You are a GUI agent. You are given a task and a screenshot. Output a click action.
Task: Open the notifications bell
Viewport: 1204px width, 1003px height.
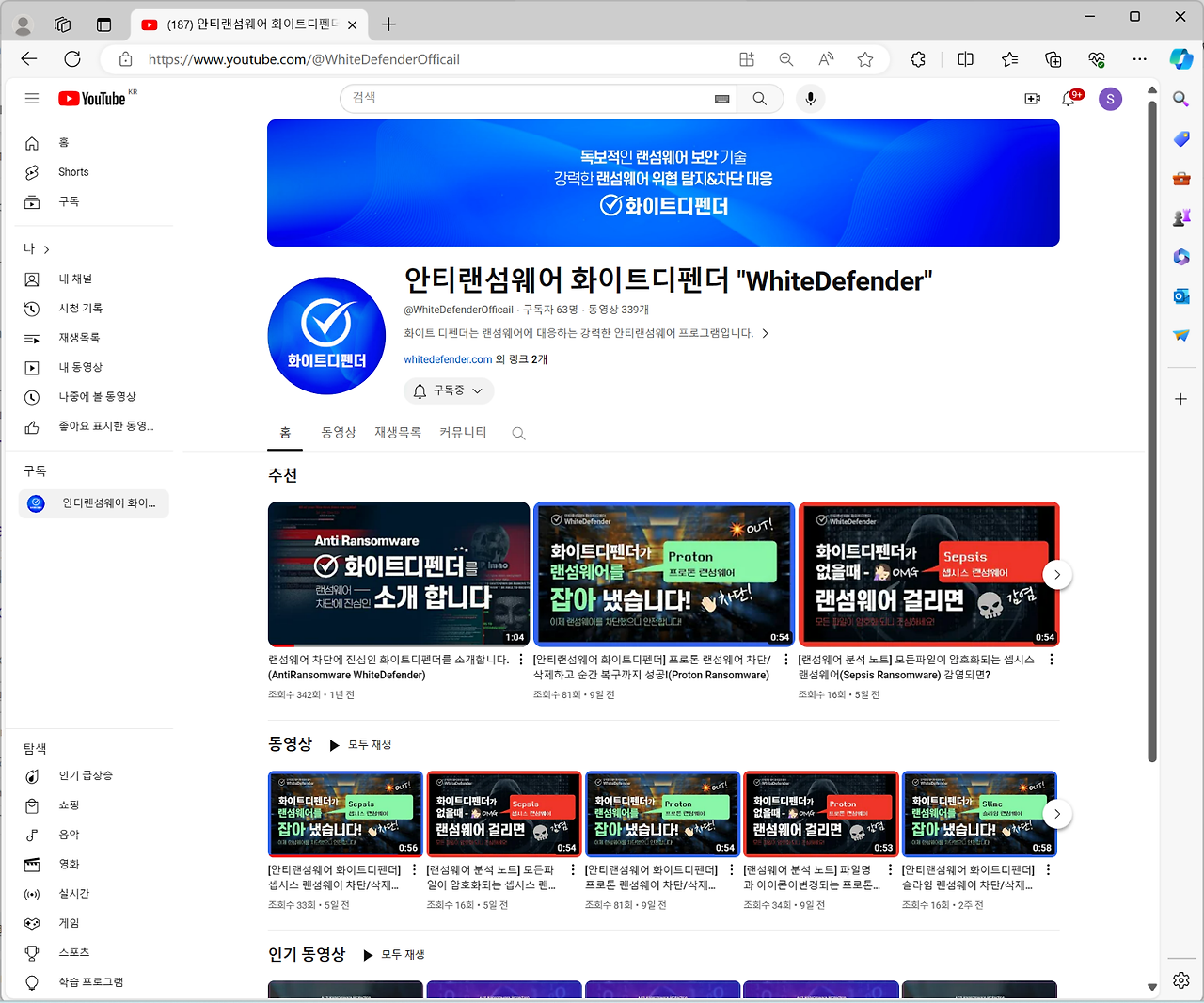point(1069,98)
